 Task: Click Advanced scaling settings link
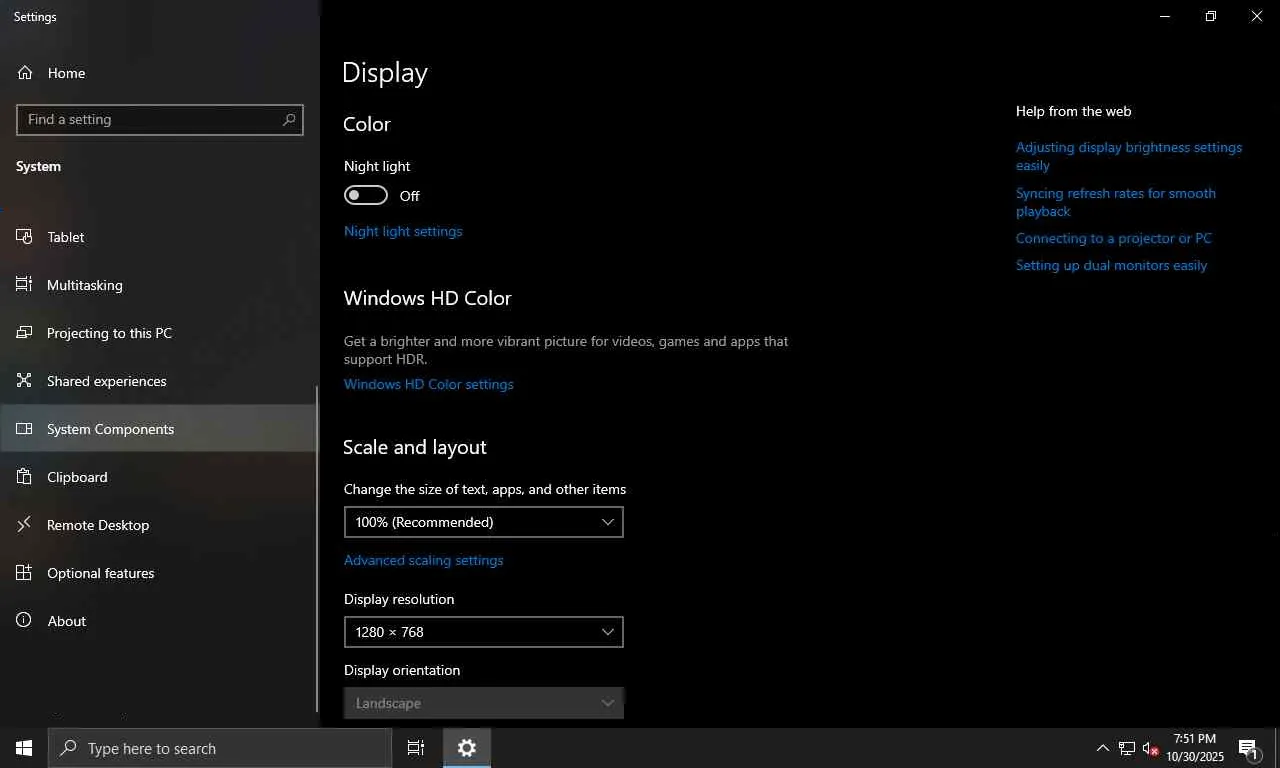tap(424, 560)
